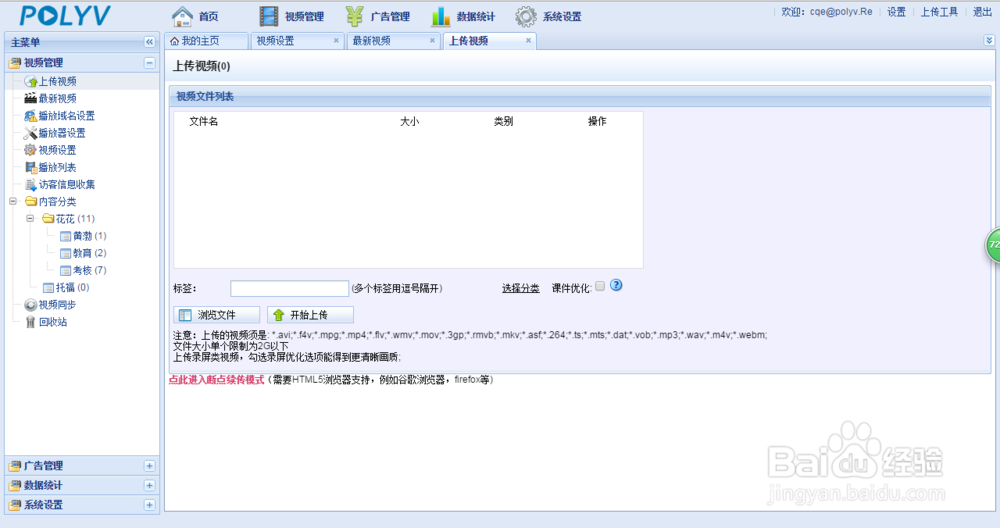Click the 浏览文件 button
The height and width of the screenshot is (528, 1000).
[x=217, y=315]
